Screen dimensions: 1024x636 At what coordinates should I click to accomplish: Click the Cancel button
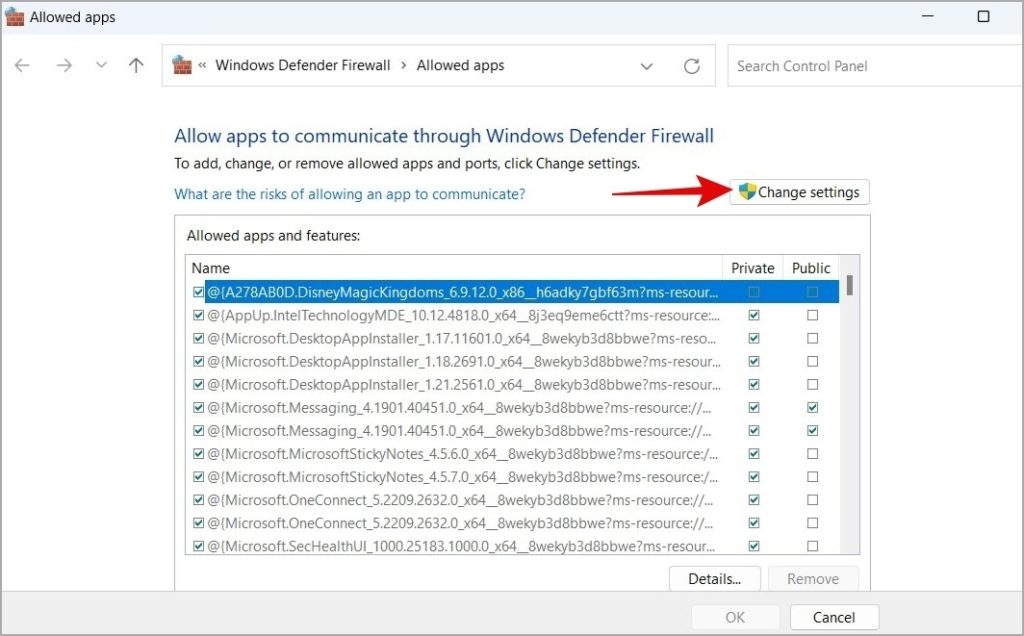point(834,617)
